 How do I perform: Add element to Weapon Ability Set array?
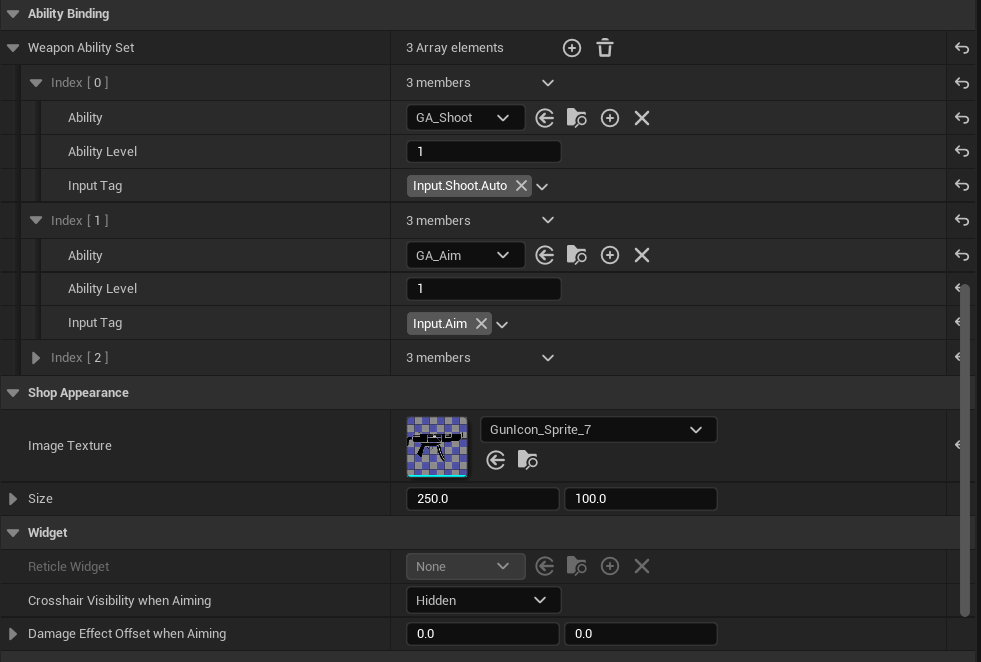572,48
